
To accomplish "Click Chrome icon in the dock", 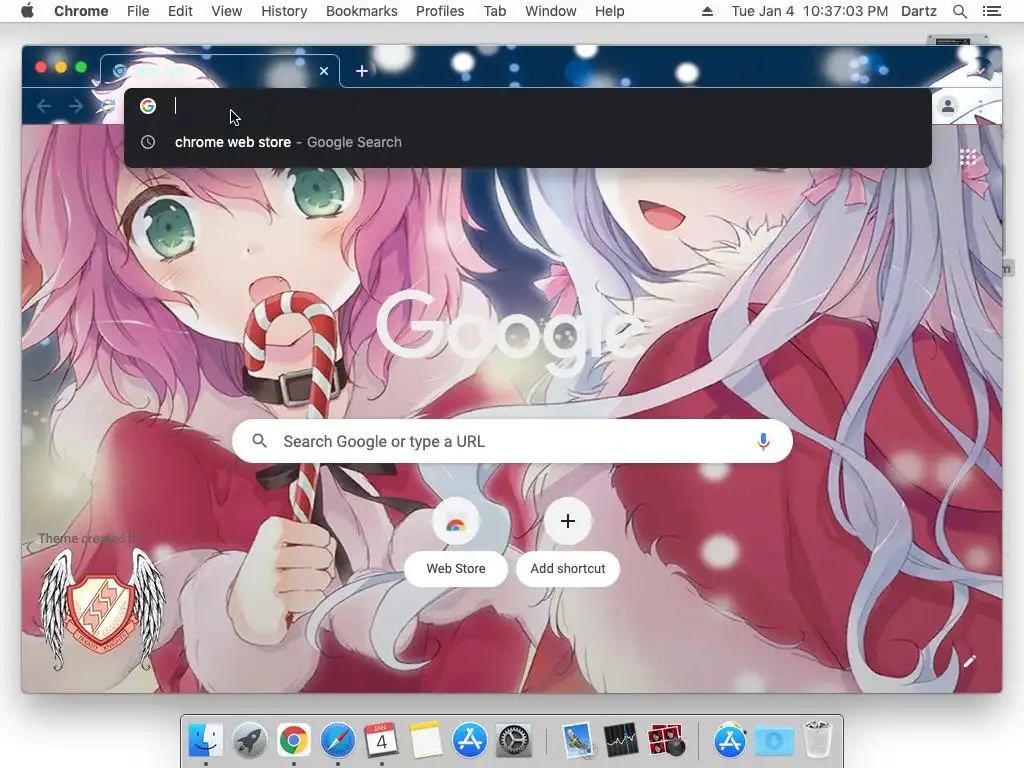I will point(293,740).
